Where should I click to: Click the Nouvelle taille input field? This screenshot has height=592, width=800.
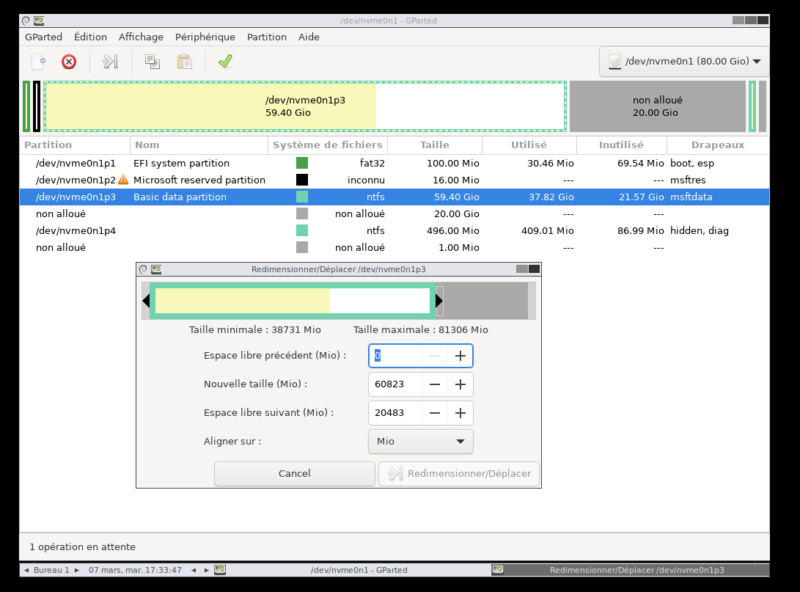[x=394, y=384]
